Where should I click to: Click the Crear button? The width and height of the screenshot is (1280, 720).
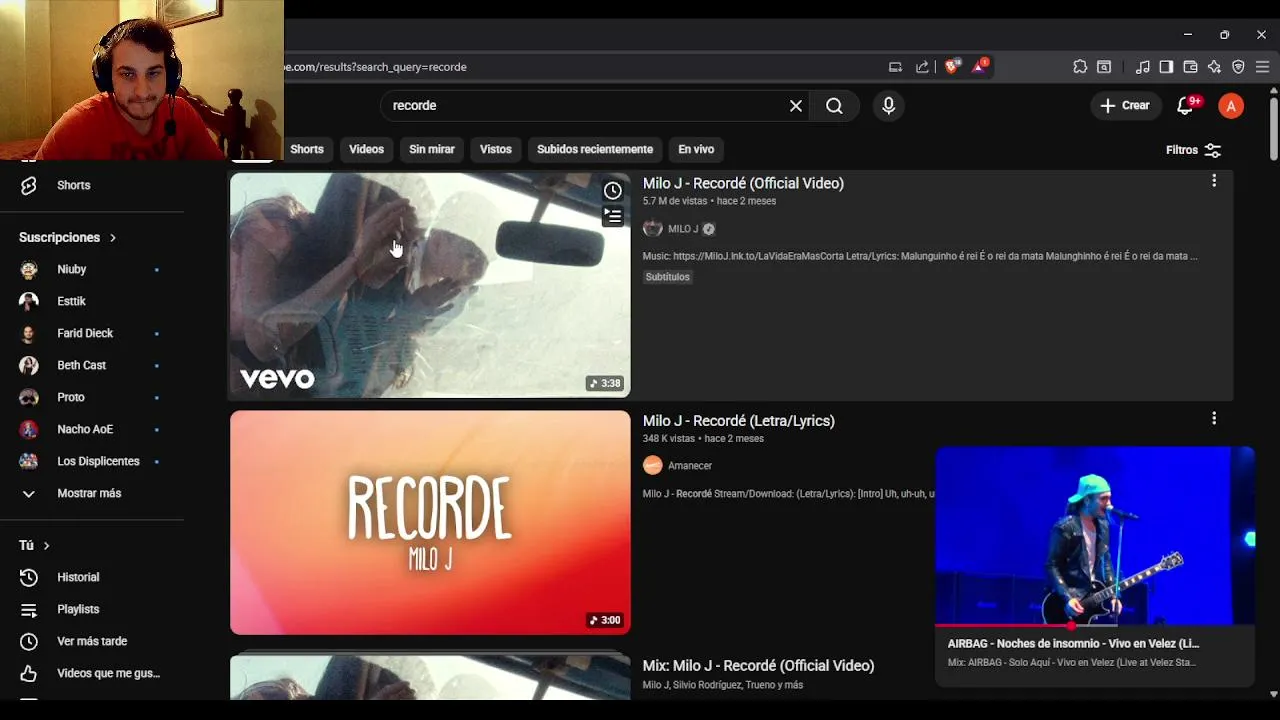(1125, 106)
